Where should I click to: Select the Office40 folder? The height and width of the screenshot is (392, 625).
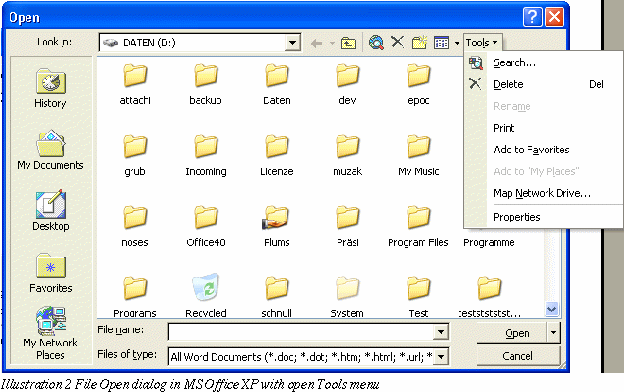coord(206,226)
